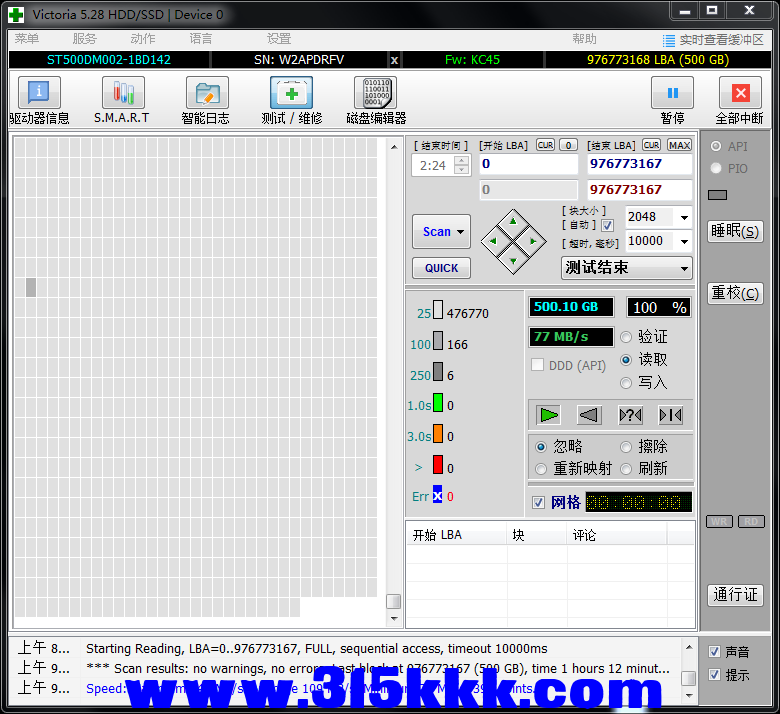
Task: Disable the 声音 sound checkbox
Action: 714,652
